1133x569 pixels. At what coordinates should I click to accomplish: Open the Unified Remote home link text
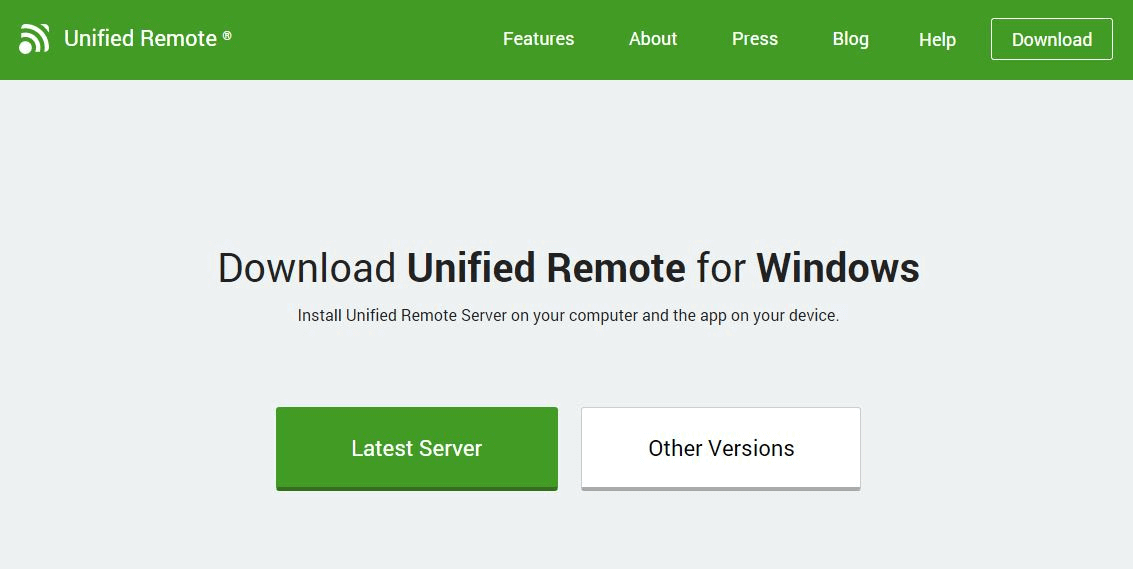pos(147,38)
